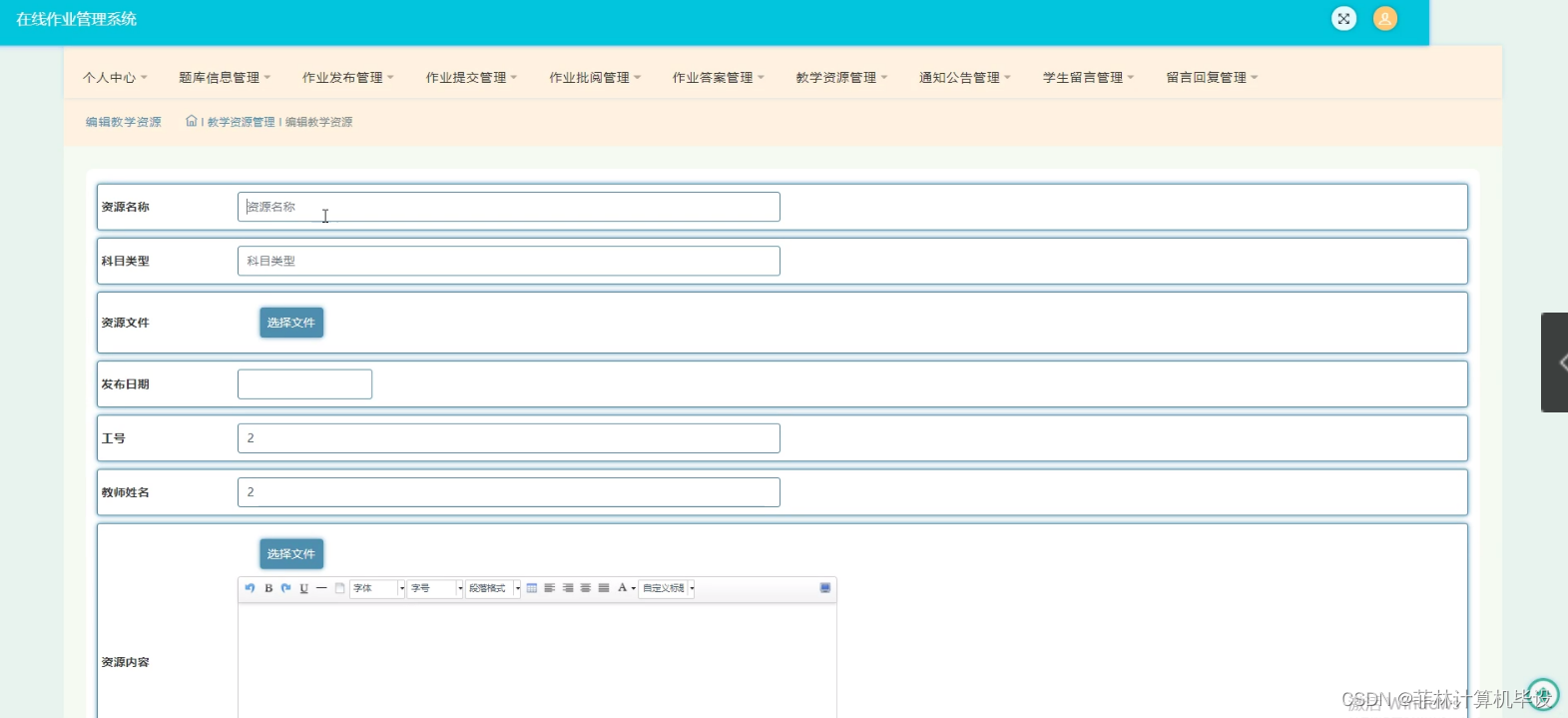
Task: Open the 作业发布管理 menu
Action: pyautogui.click(x=348, y=77)
